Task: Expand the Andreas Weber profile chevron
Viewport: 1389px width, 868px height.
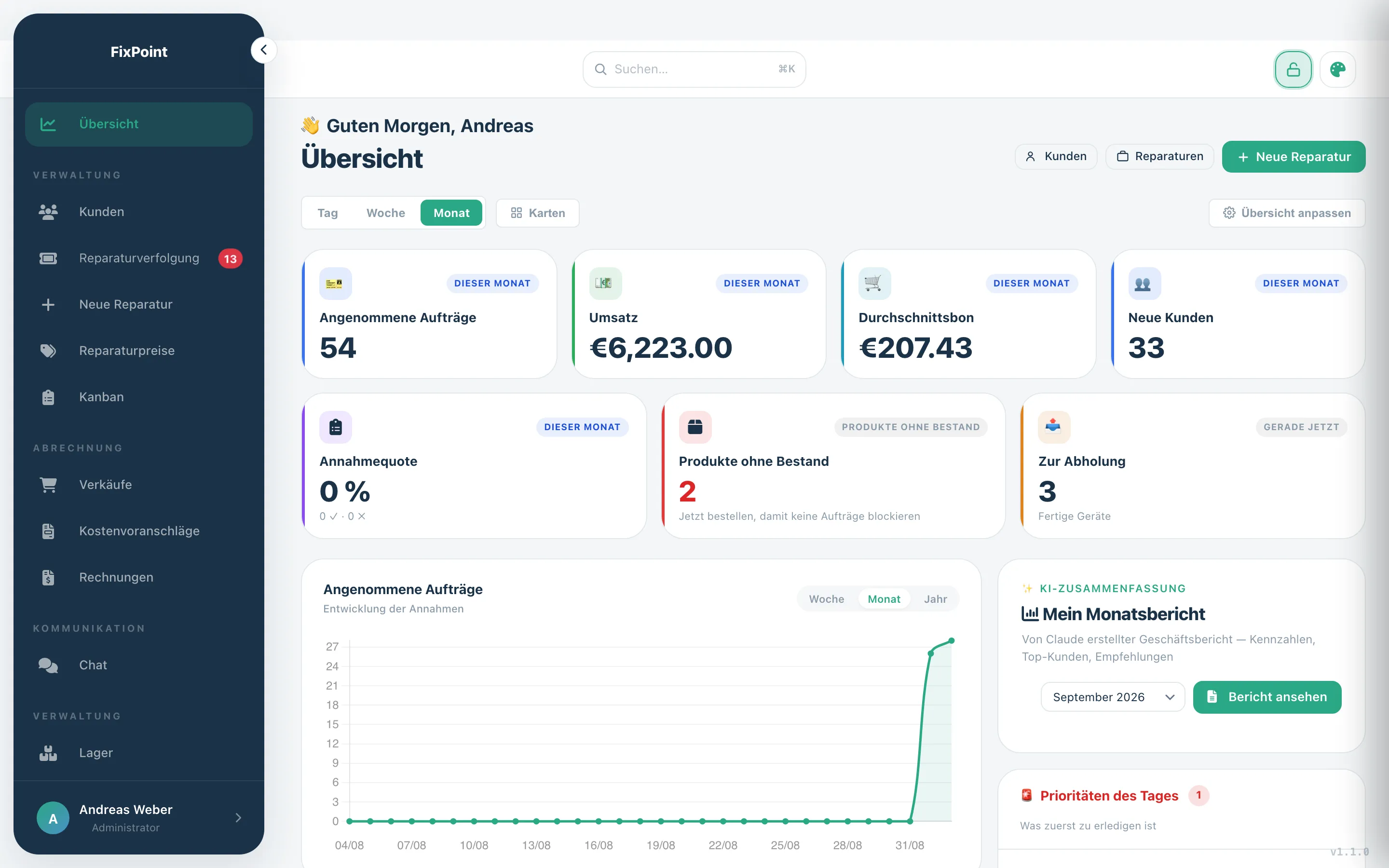Action: pyautogui.click(x=238, y=818)
